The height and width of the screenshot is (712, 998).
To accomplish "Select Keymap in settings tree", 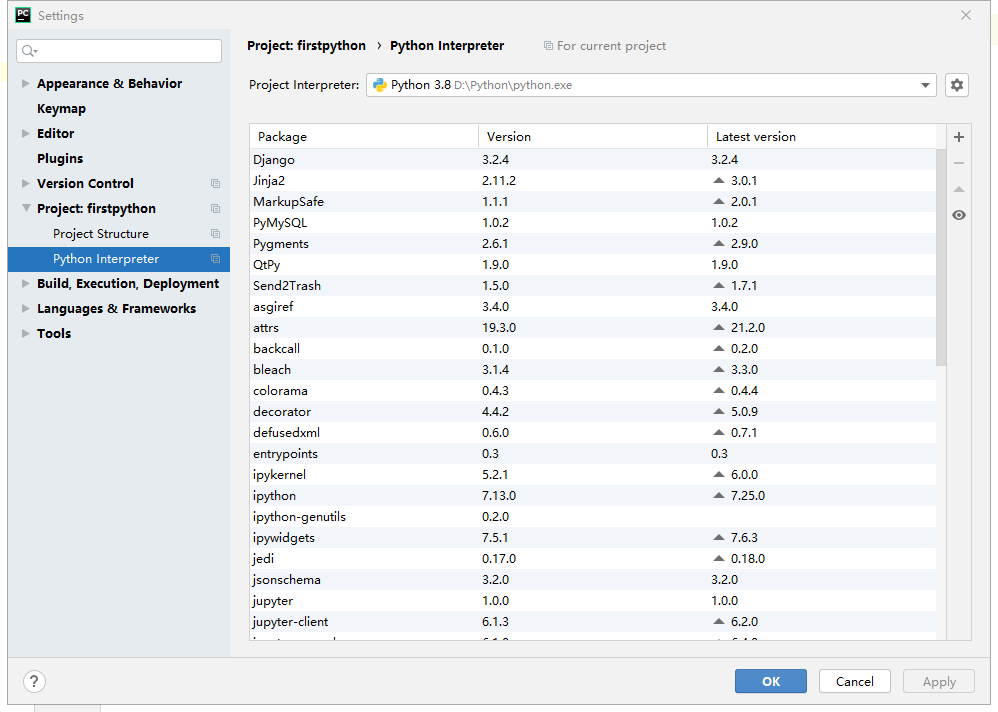I will 61,109.
